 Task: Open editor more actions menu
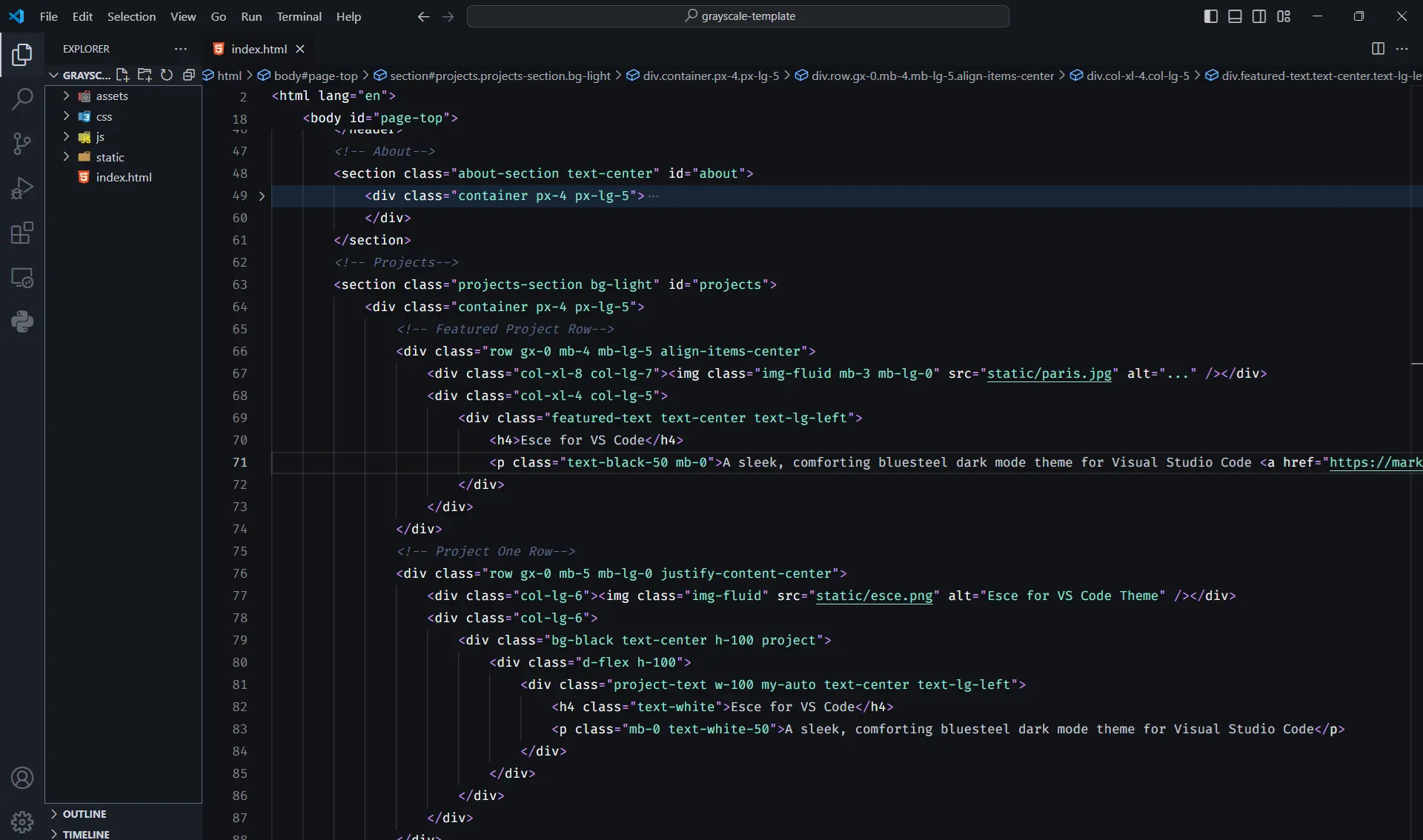pyautogui.click(x=1402, y=49)
